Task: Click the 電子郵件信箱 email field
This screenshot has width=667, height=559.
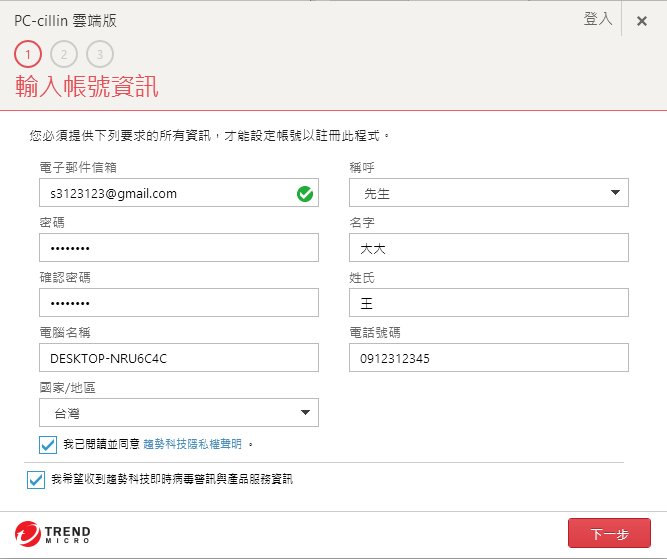Action: [165, 193]
